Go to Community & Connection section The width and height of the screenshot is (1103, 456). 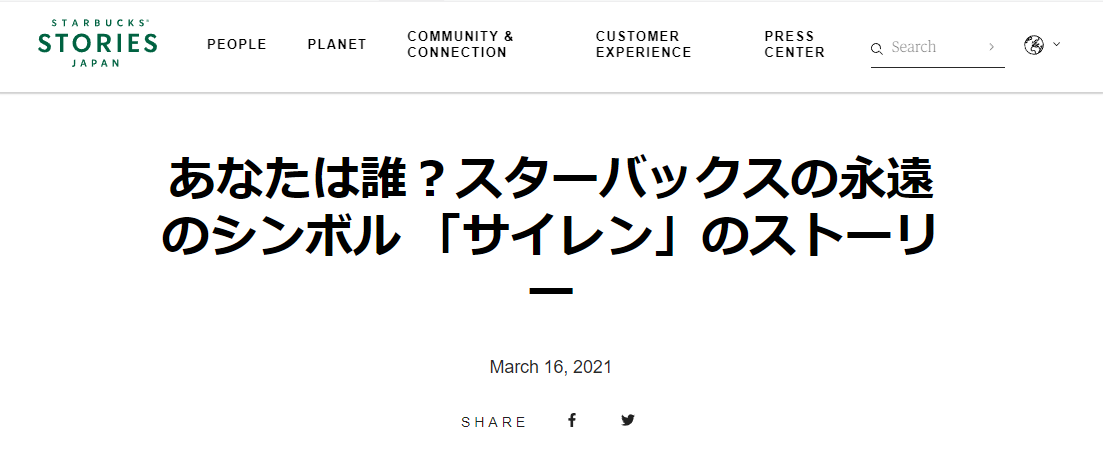pyautogui.click(x=461, y=44)
